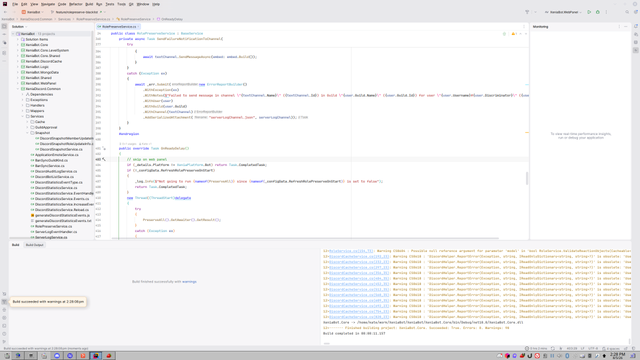The image size is (640, 360).
Task: Expand the XeniaBot.Core.LevelSystem project
Action: [18, 50]
